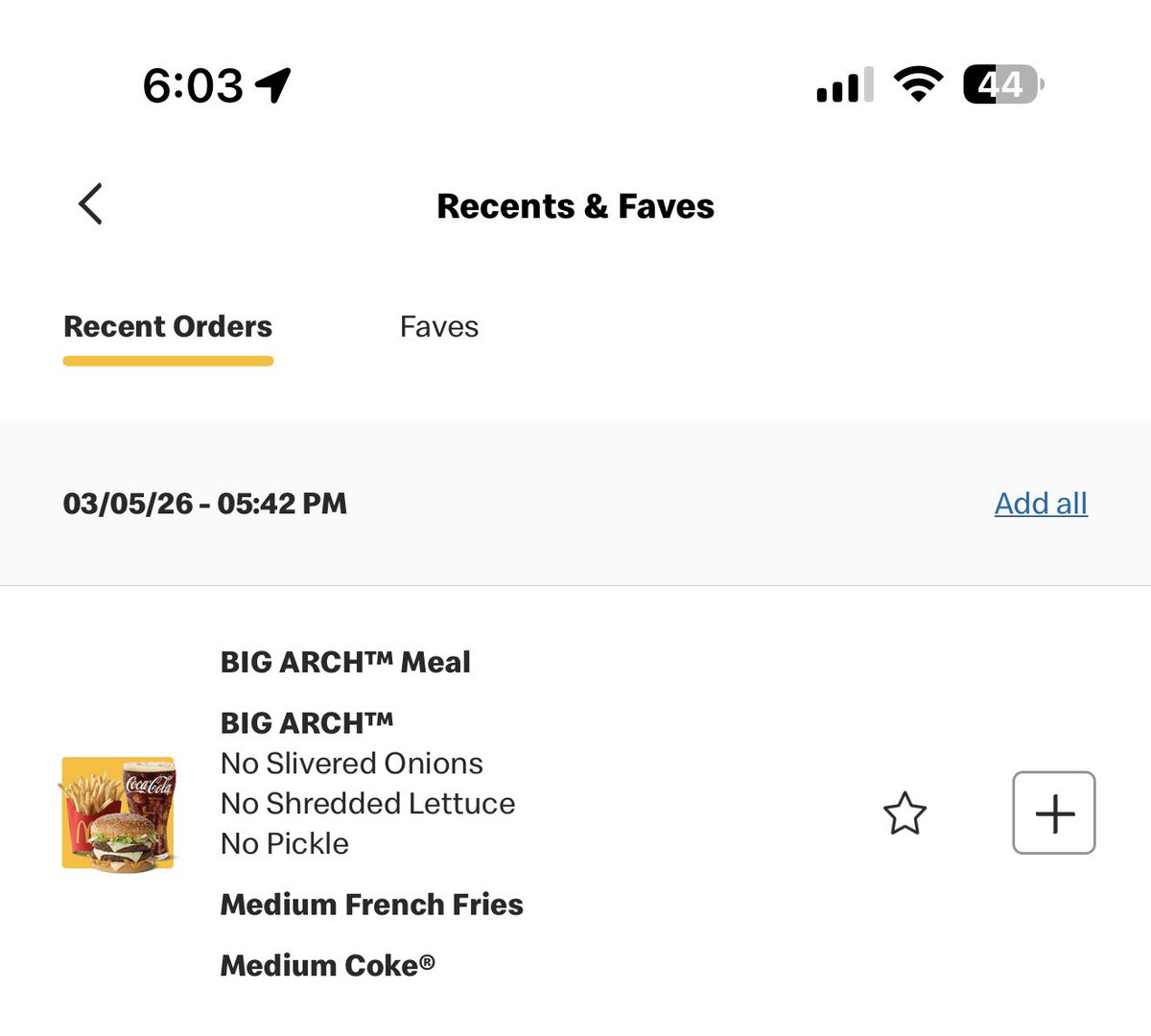Add Big Arch Meal using plus button
Image resolution: width=1151 pixels, height=1036 pixels.
coord(1053,813)
